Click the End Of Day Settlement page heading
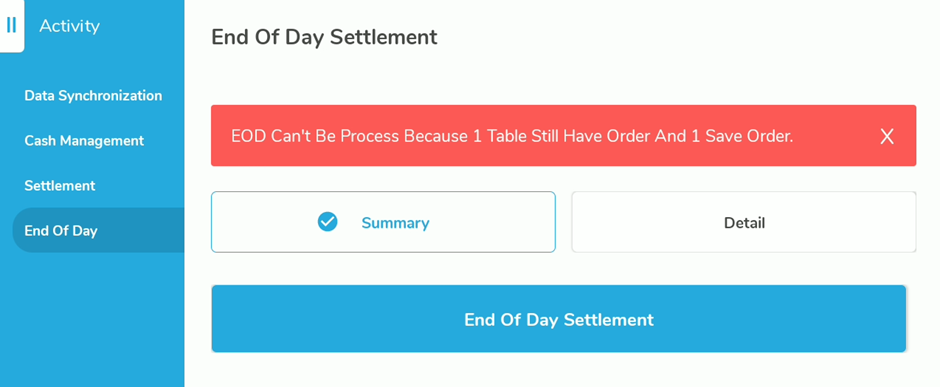Image resolution: width=940 pixels, height=387 pixels. (x=324, y=37)
